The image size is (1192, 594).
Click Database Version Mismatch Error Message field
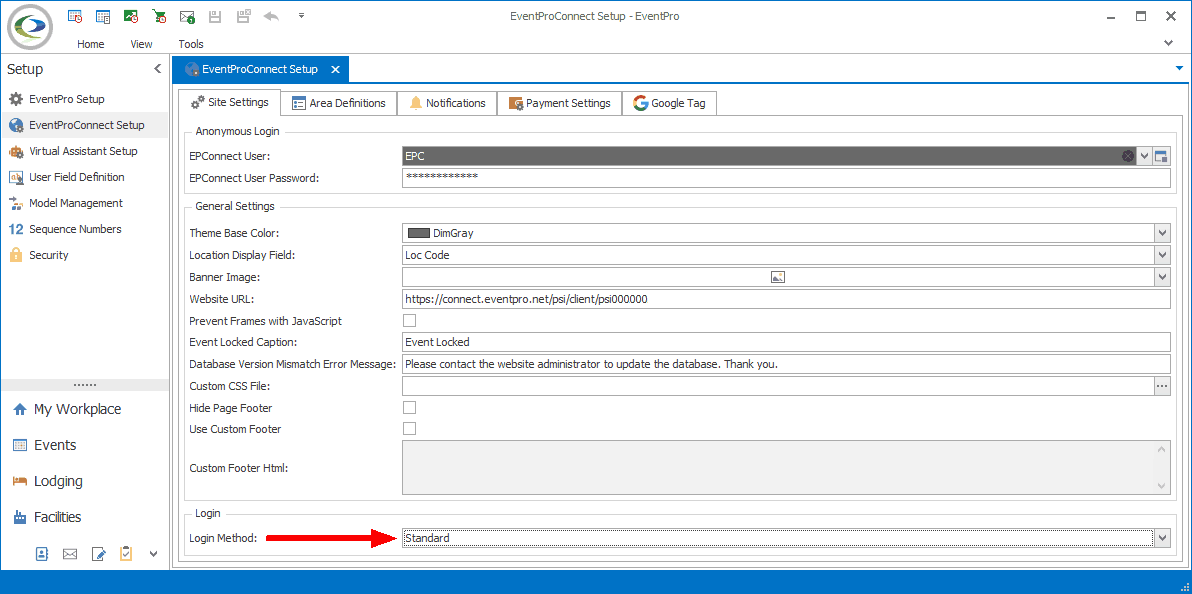click(786, 364)
